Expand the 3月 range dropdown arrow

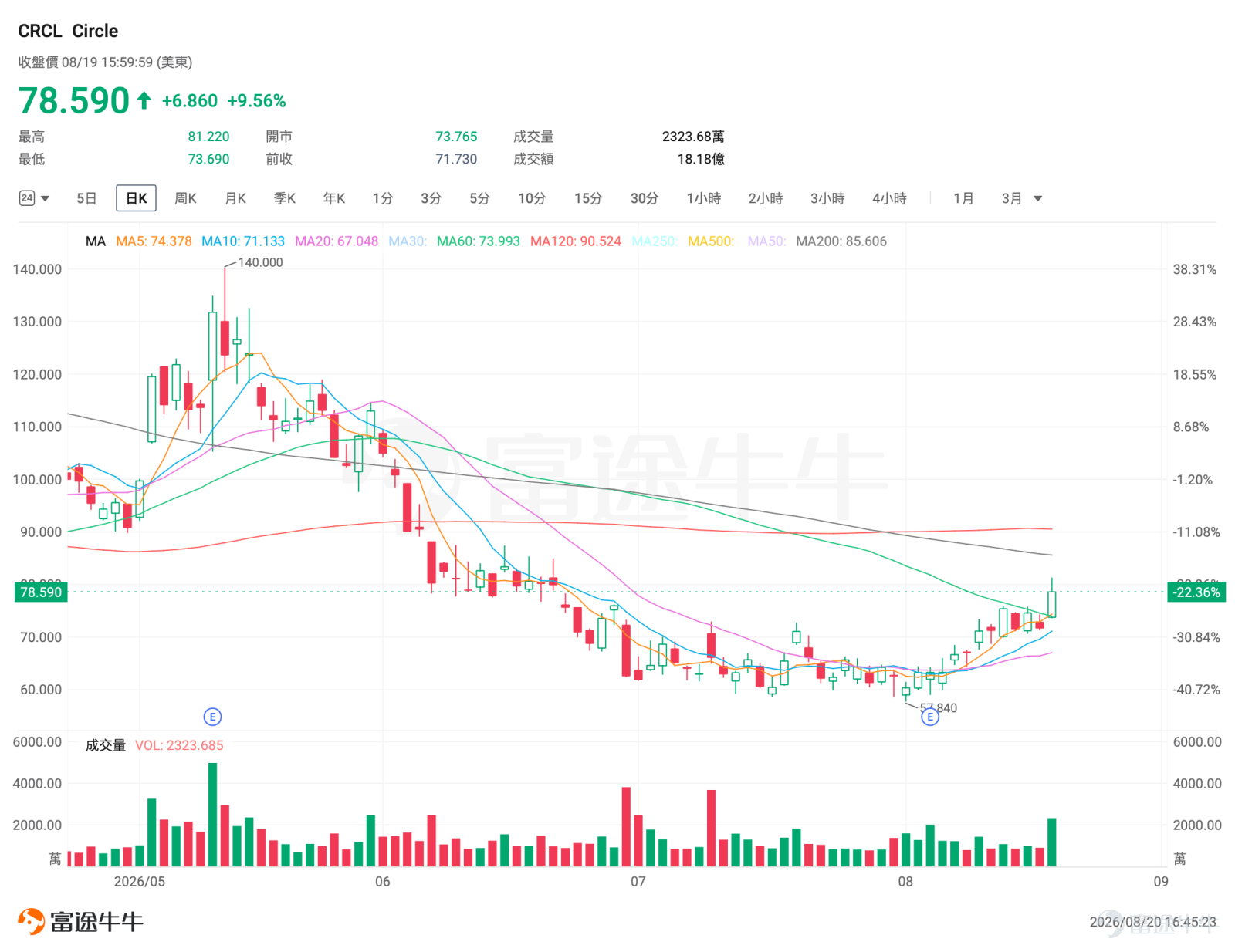coord(1038,199)
